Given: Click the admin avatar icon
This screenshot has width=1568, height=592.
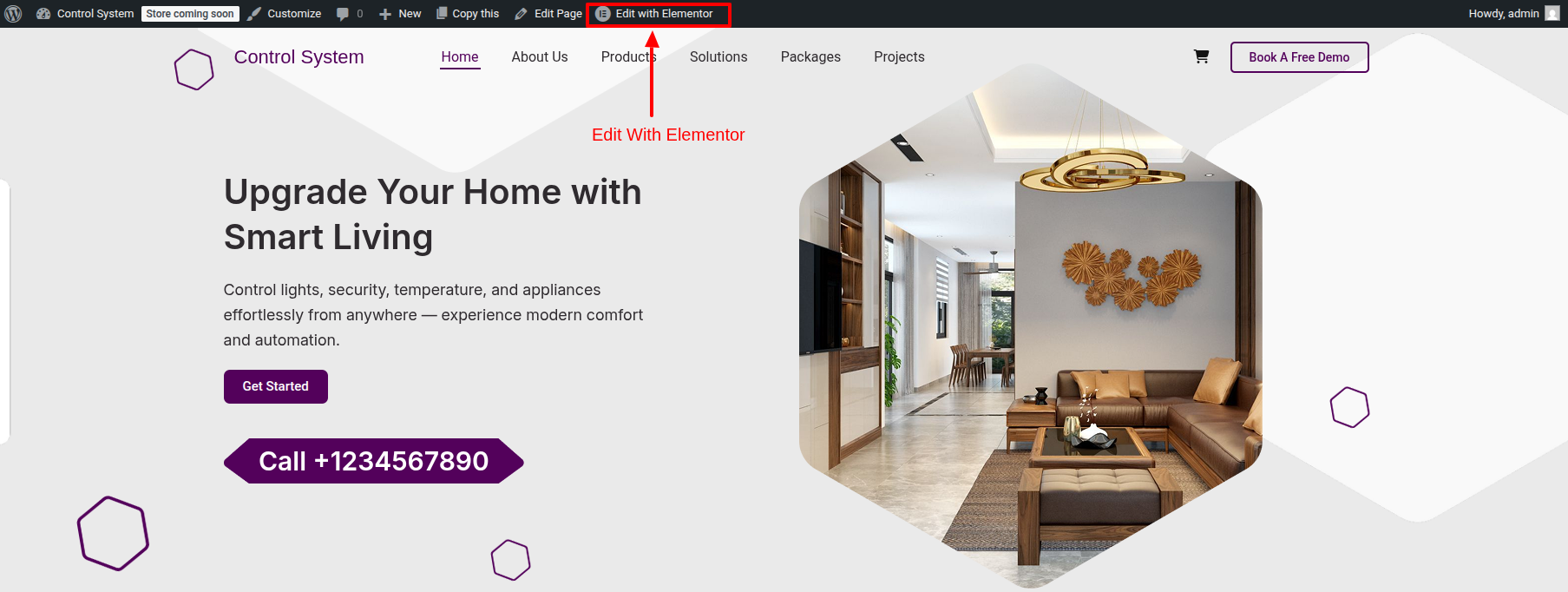Looking at the screenshot, I should [x=1552, y=14].
